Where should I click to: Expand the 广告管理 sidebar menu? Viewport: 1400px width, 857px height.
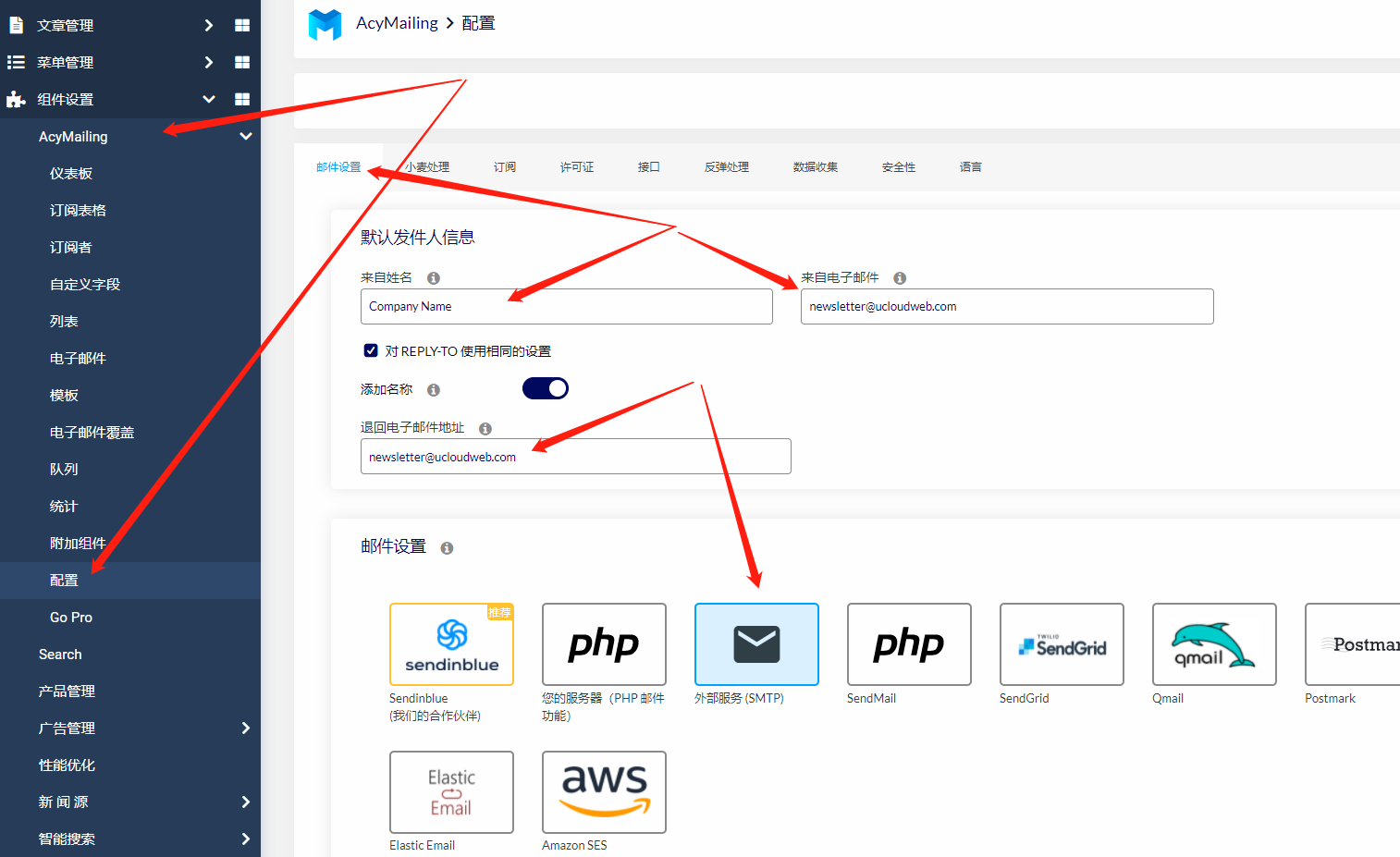click(x=246, y=728)
